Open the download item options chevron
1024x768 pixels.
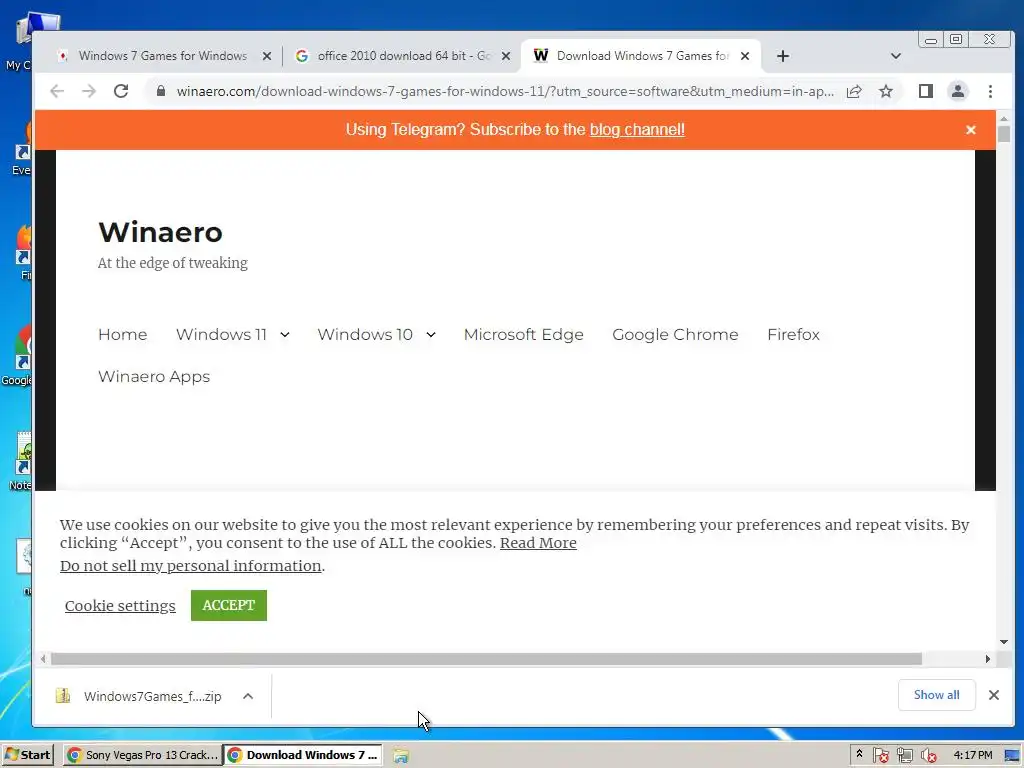click(248, 696)
